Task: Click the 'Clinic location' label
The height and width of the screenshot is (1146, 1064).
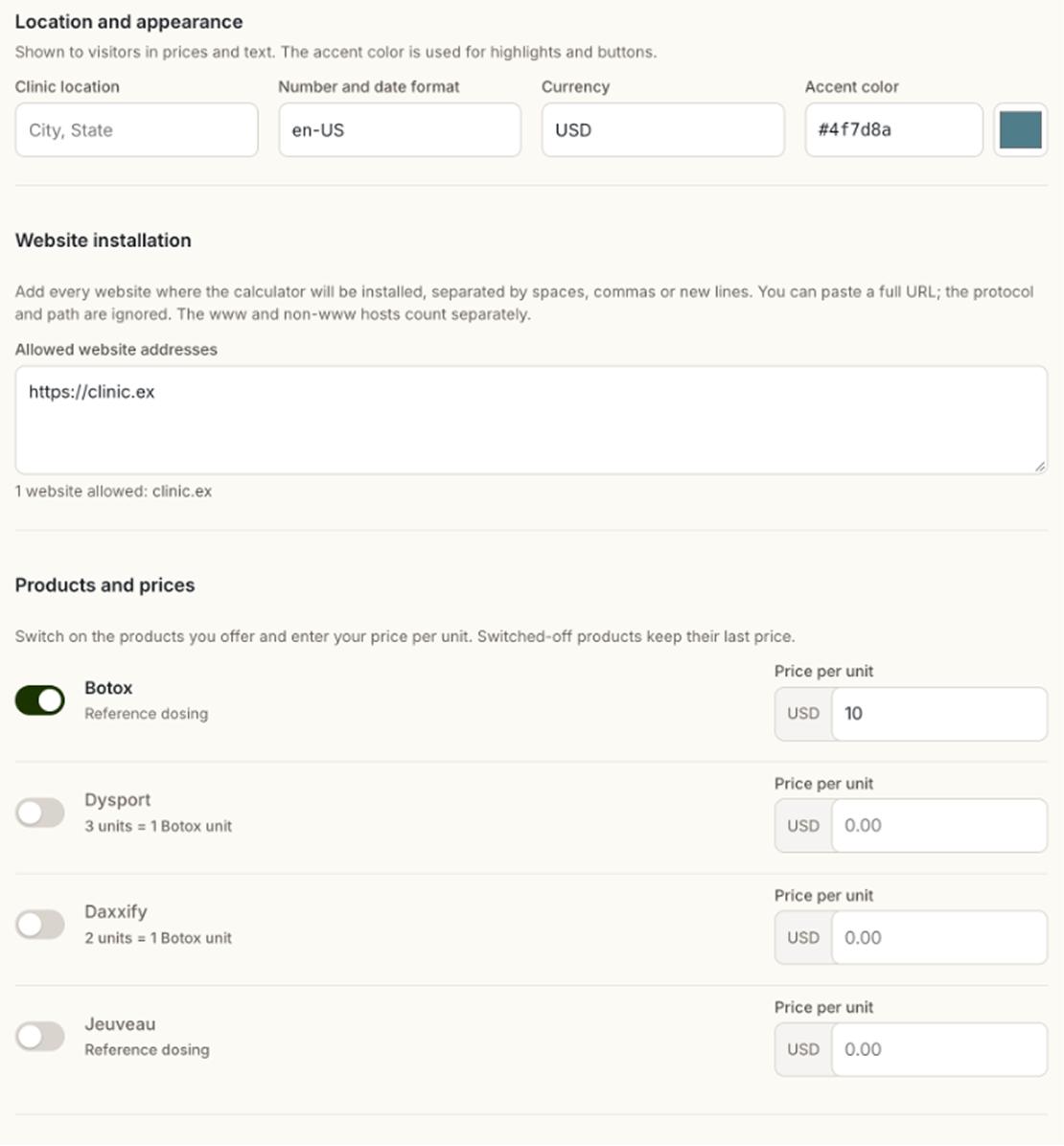Action: coord(67,87)
